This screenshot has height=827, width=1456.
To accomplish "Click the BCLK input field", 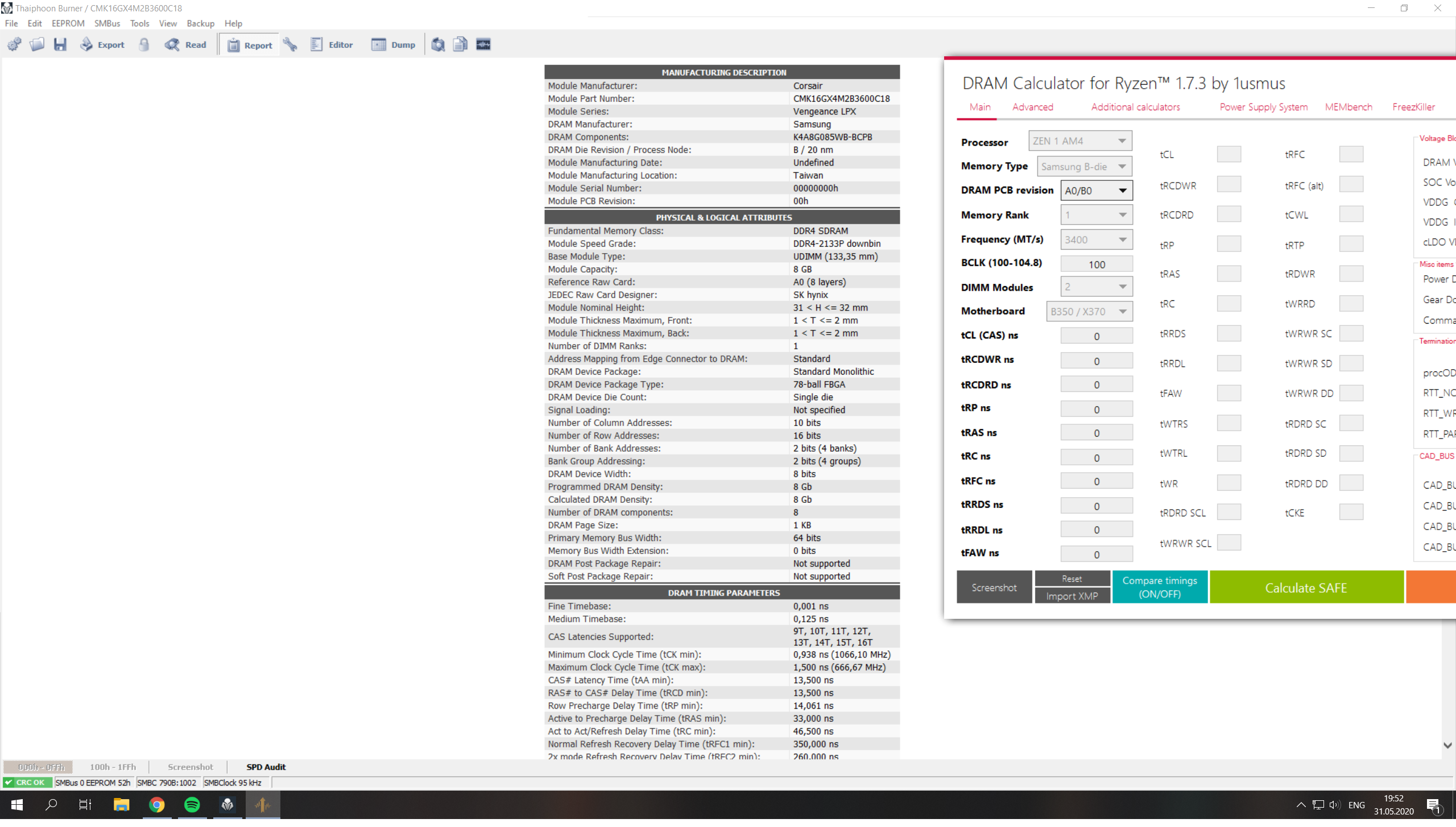I will click(1096, 264).
